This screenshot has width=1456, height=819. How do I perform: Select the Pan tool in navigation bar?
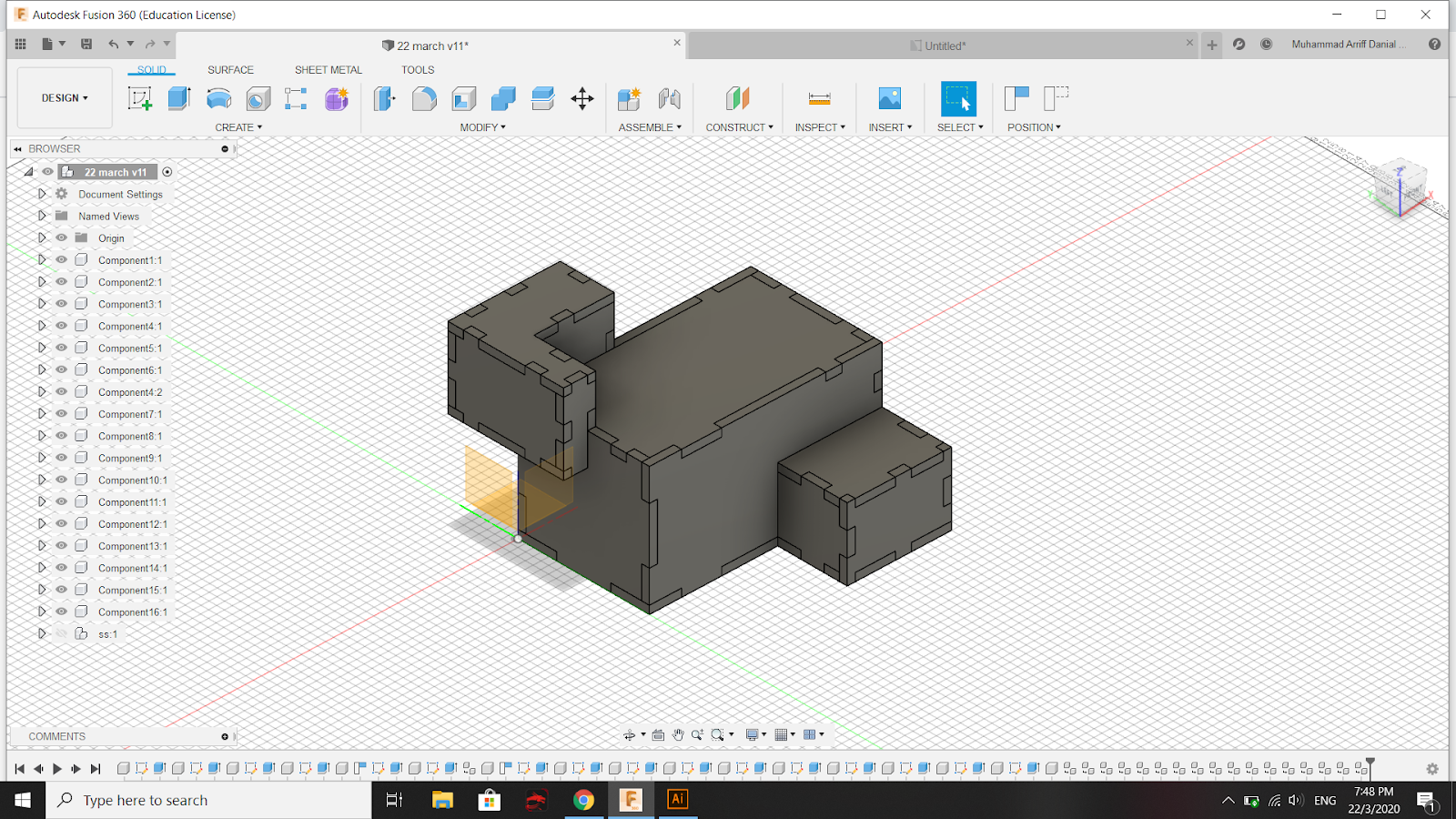[x=677, y=734]
